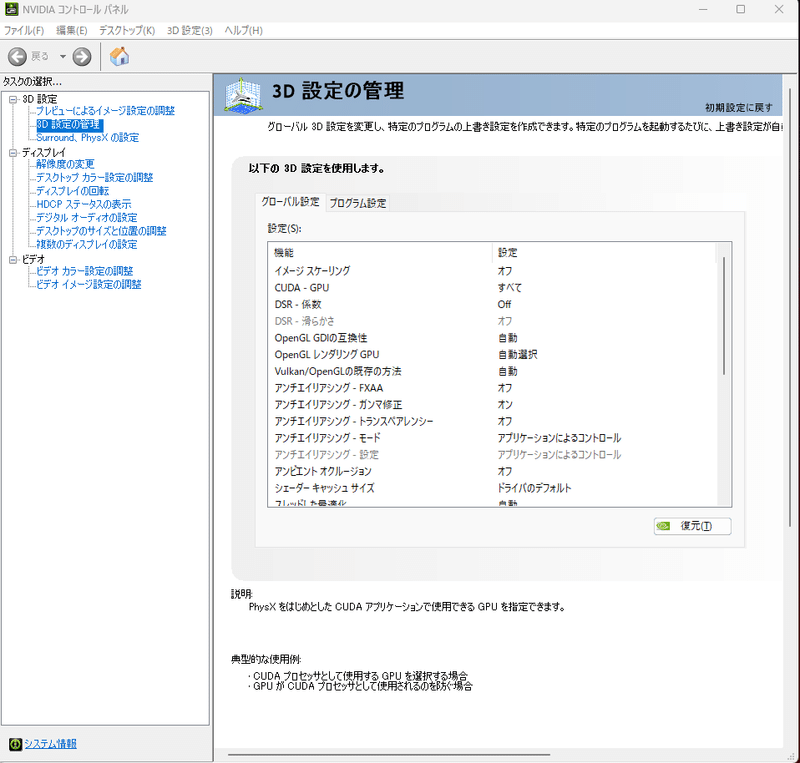Switch to the プログラム設定 tab
The height and width of the screenshot is (763, 800).
tap(358, 203)
